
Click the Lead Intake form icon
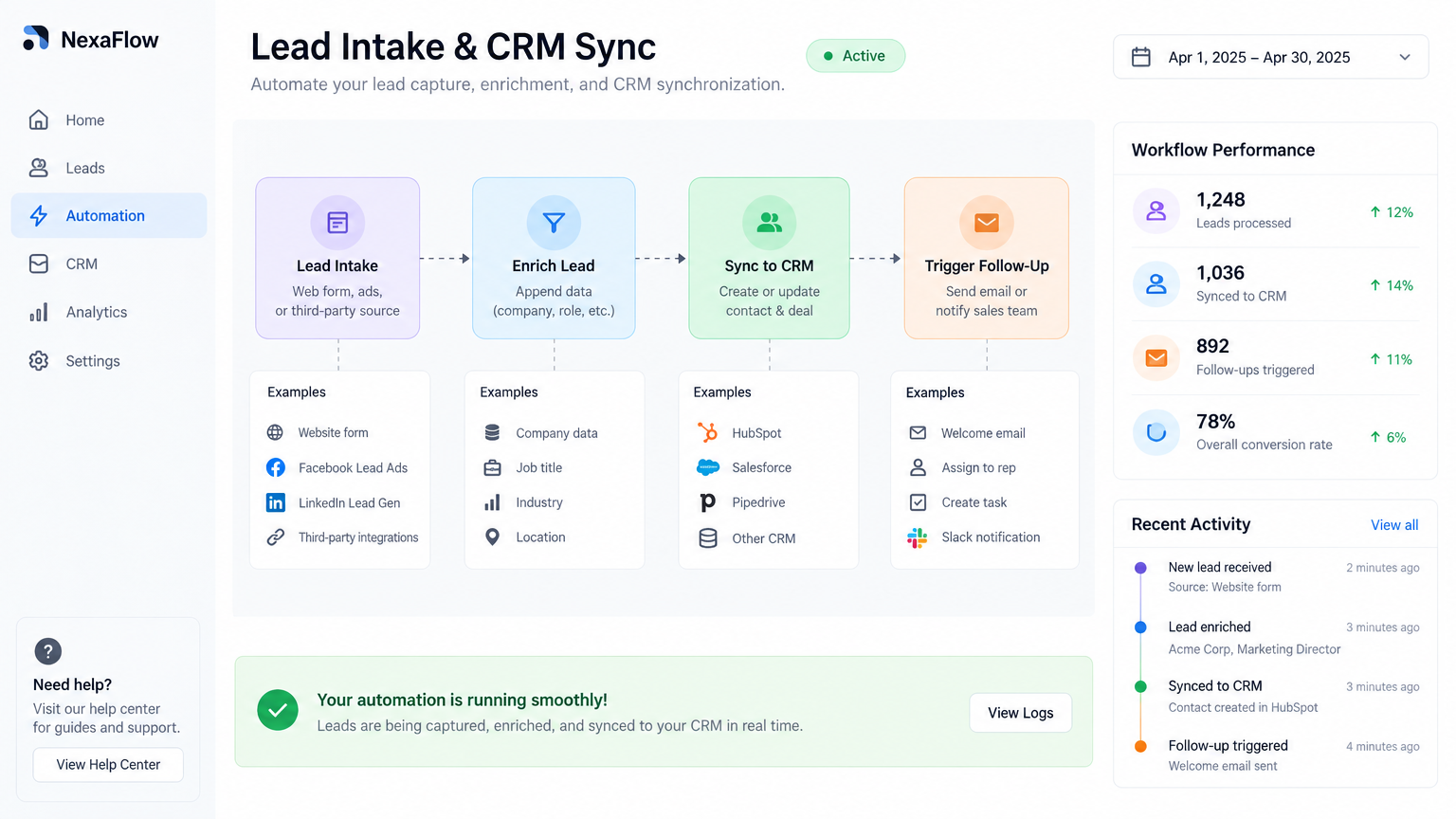coord(337,223)
